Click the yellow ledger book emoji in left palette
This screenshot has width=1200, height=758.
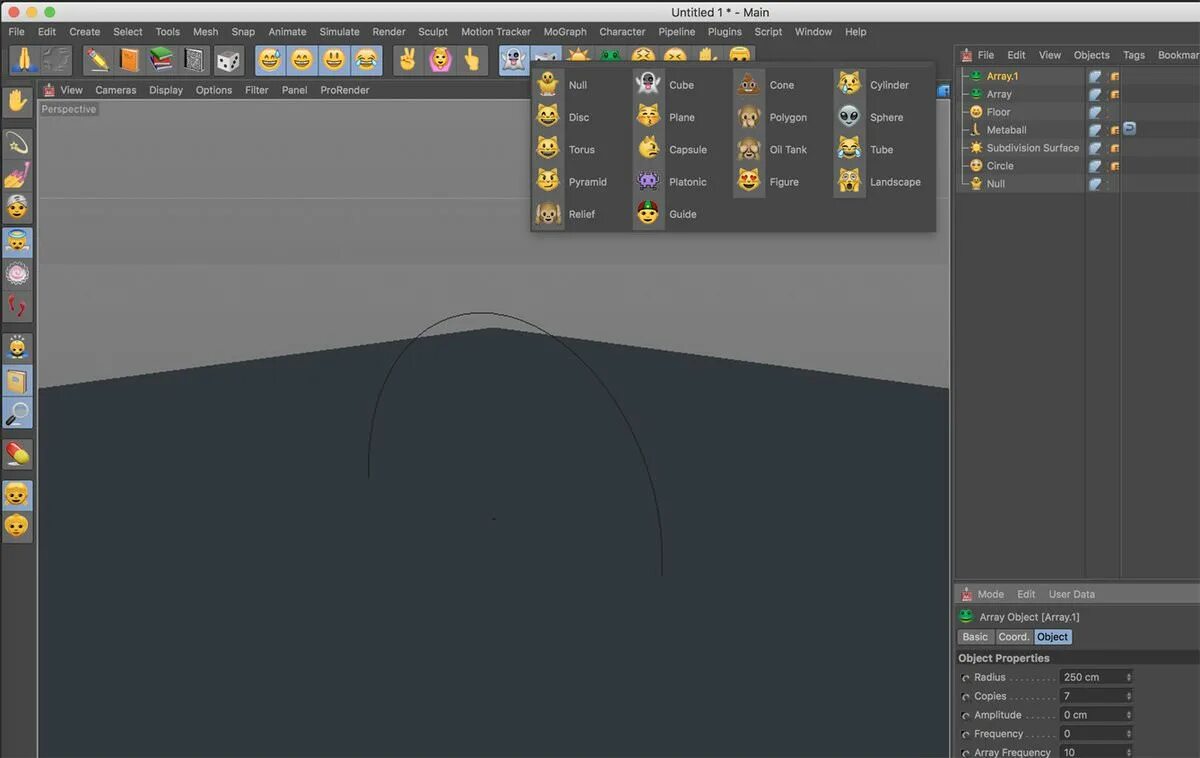[17, 380]
